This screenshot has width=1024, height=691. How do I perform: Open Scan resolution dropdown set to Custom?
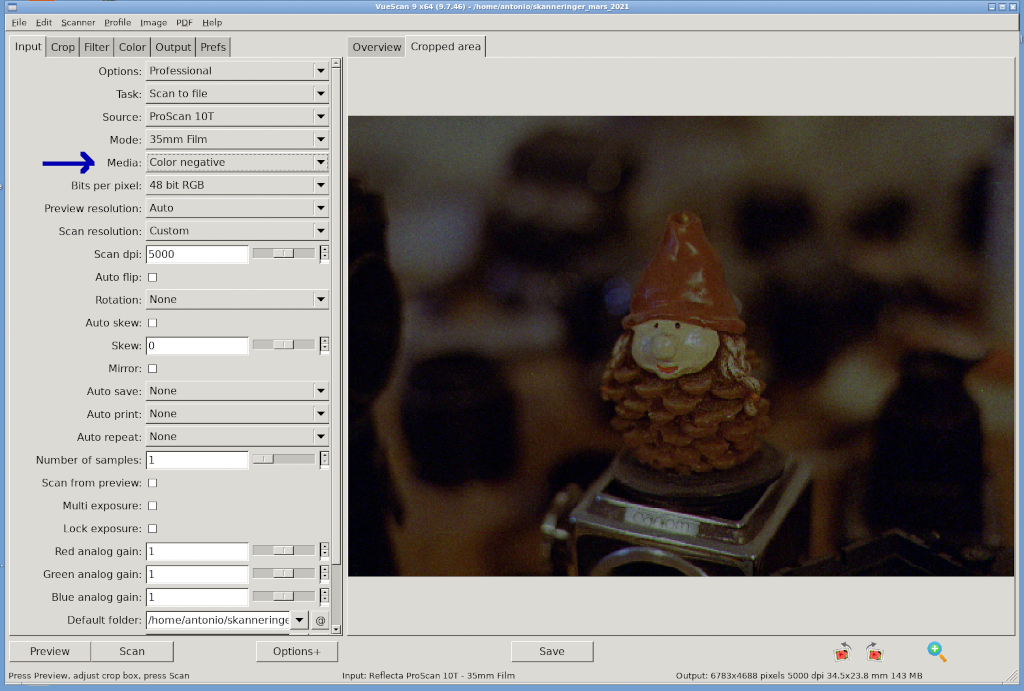tap(236, 231)
